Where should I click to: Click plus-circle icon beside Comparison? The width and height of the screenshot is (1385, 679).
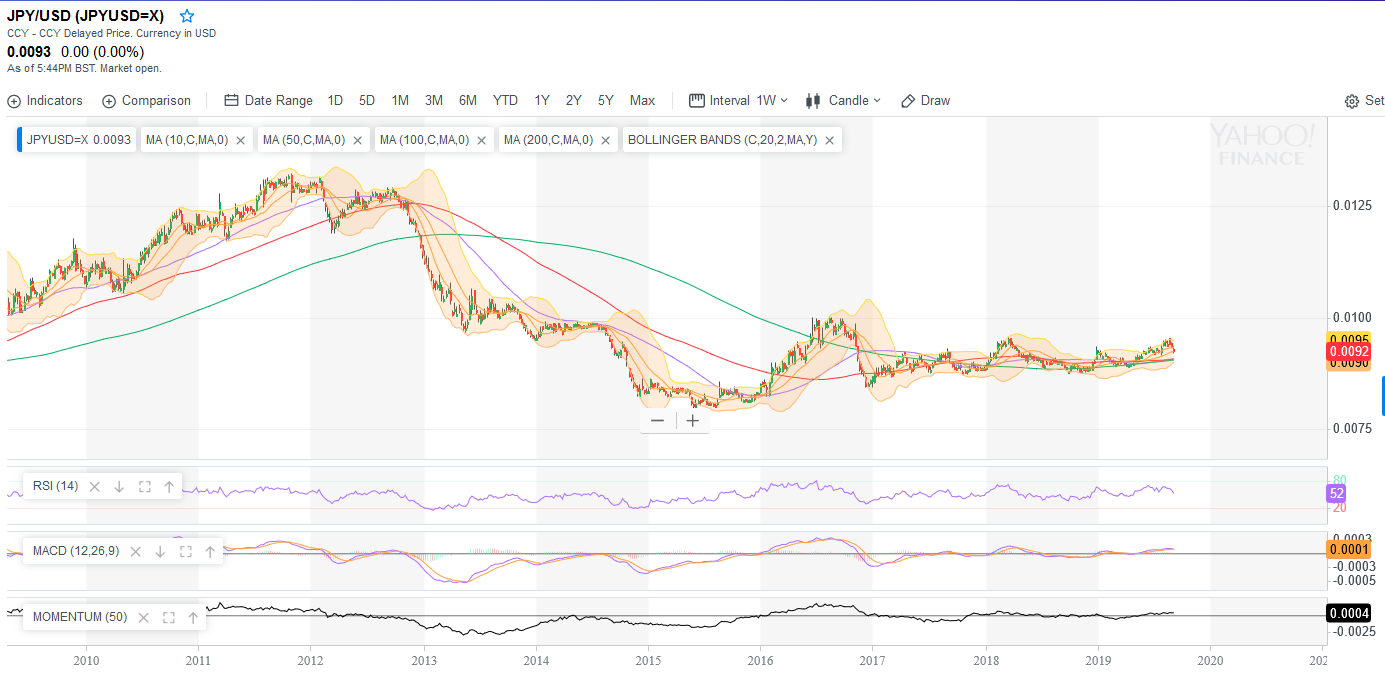(109, 101)
